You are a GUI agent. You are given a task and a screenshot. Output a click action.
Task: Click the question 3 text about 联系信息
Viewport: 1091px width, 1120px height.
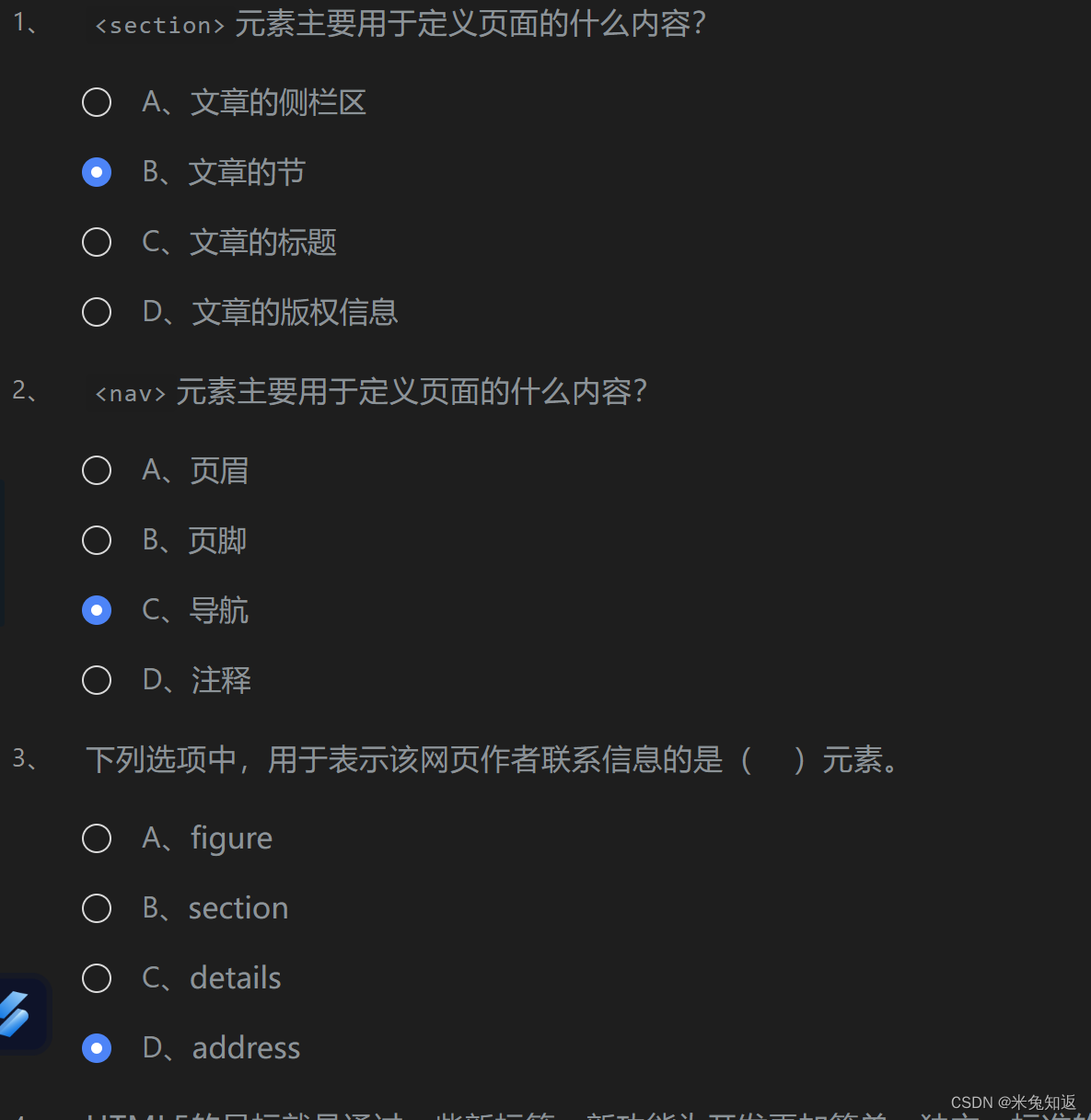pyautogui.click(x=488, y=761)
